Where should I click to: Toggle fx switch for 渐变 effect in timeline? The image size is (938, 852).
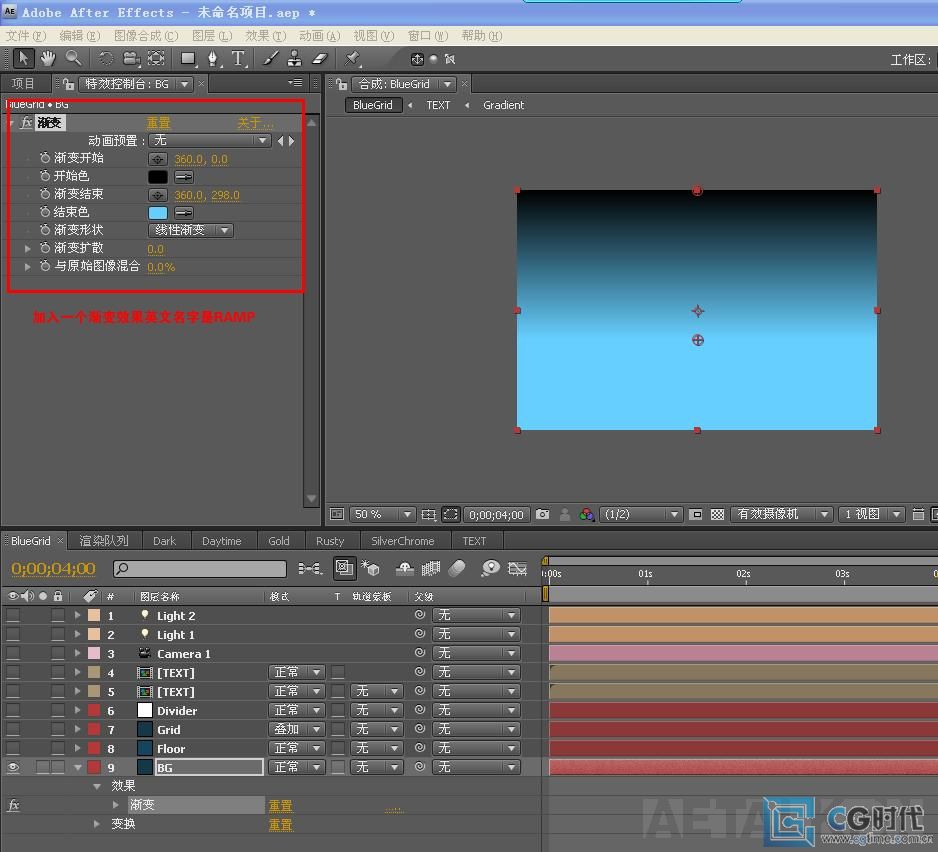pyautogui.click(x=13, y=805)
